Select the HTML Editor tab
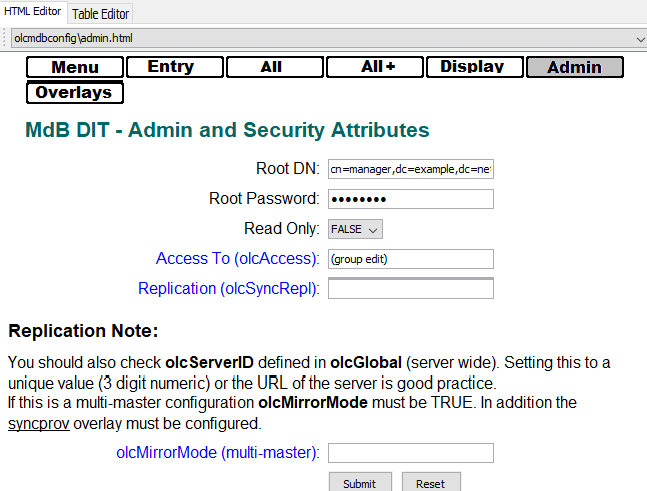The image size is (647, 491). pos(33,12)
